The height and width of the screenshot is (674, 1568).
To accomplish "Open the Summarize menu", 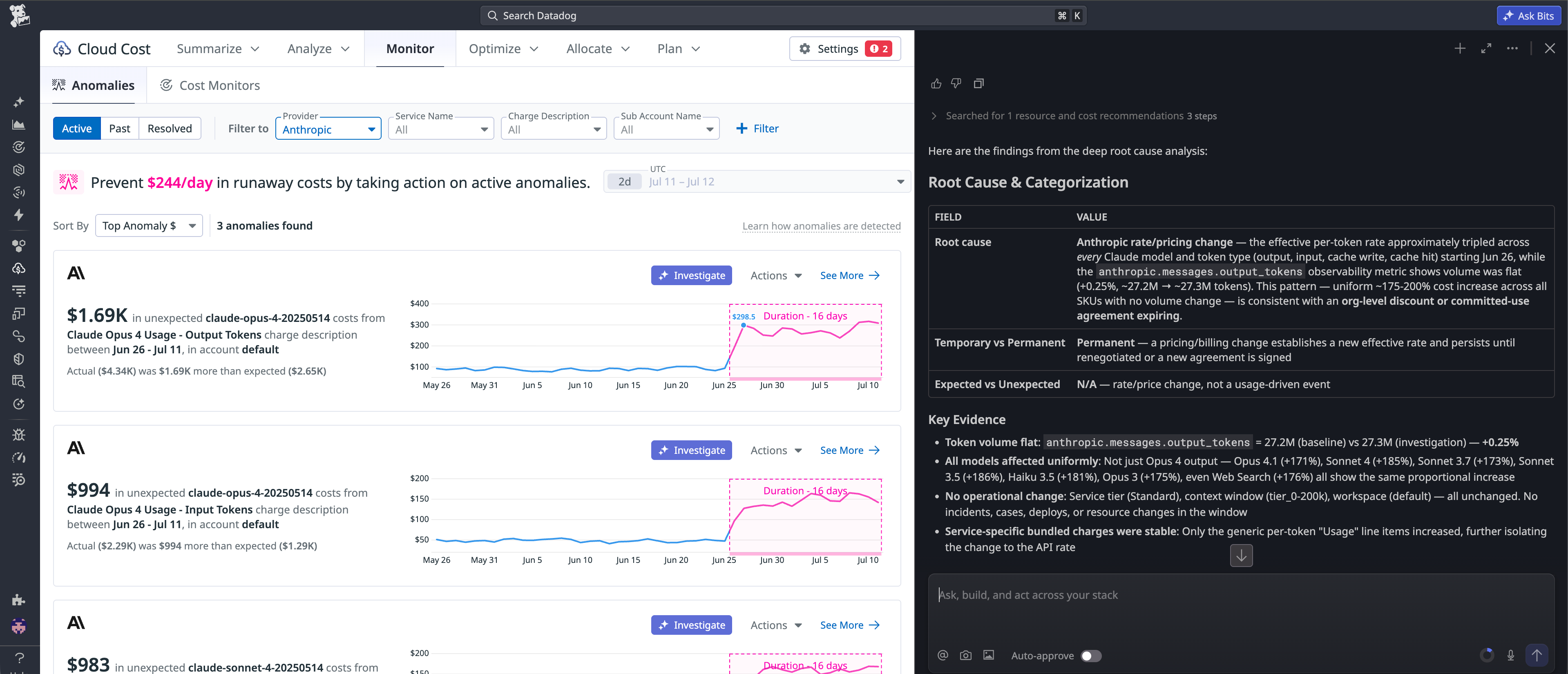I will pos(218,49).
